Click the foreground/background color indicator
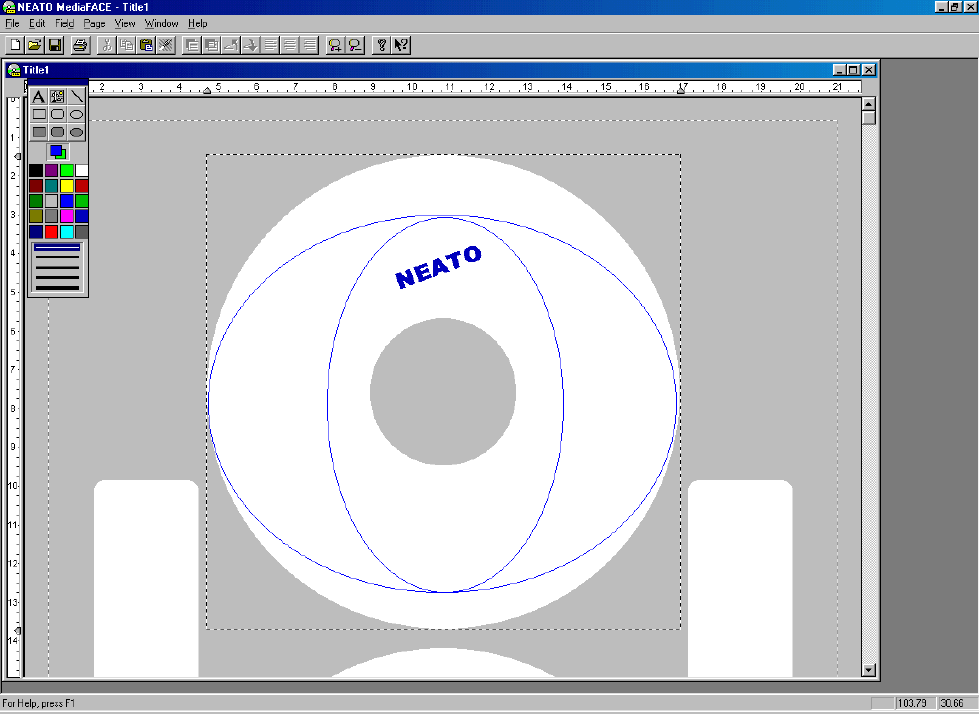 [x=58, y=152]
